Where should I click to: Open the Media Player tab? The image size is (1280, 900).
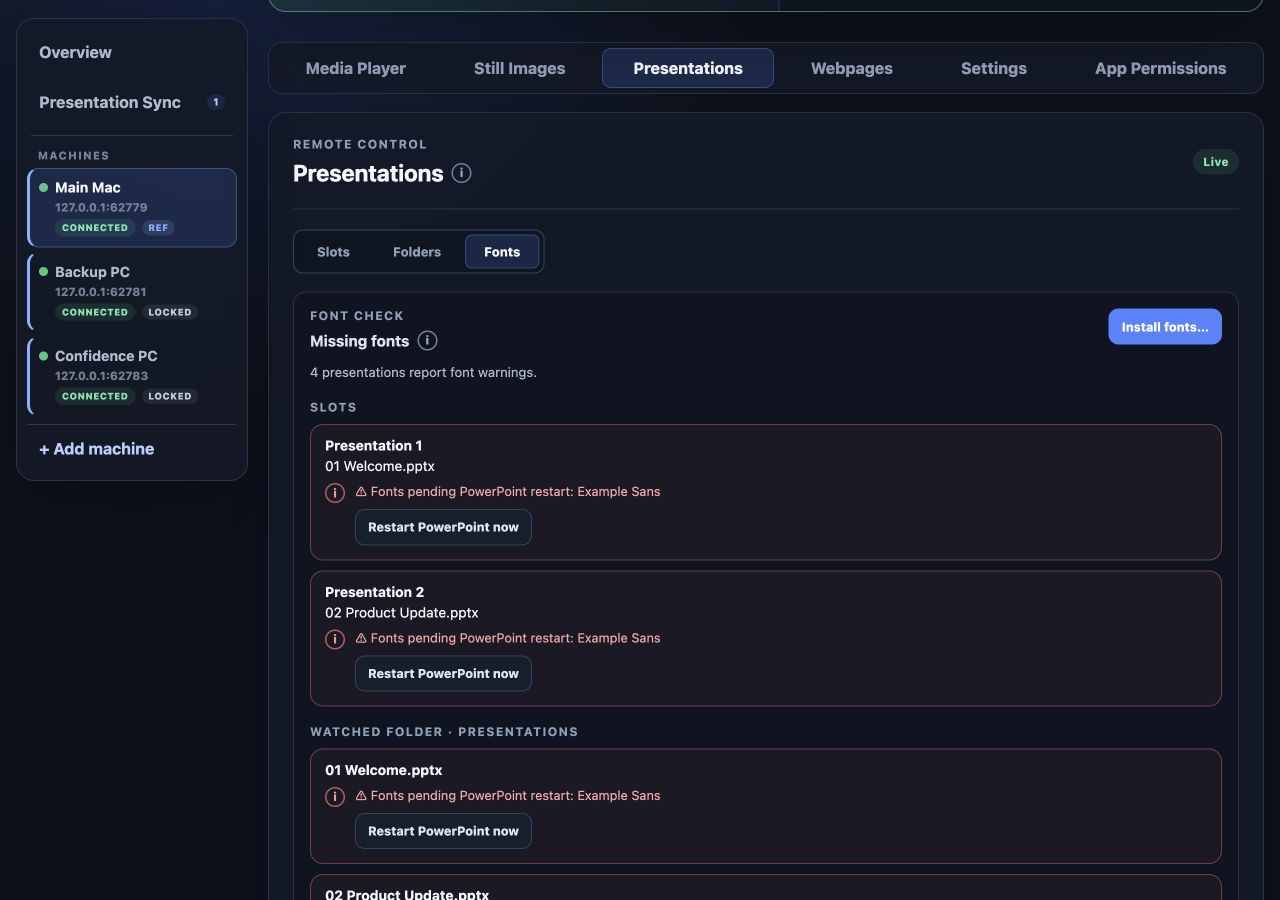(x=356, y=68)
